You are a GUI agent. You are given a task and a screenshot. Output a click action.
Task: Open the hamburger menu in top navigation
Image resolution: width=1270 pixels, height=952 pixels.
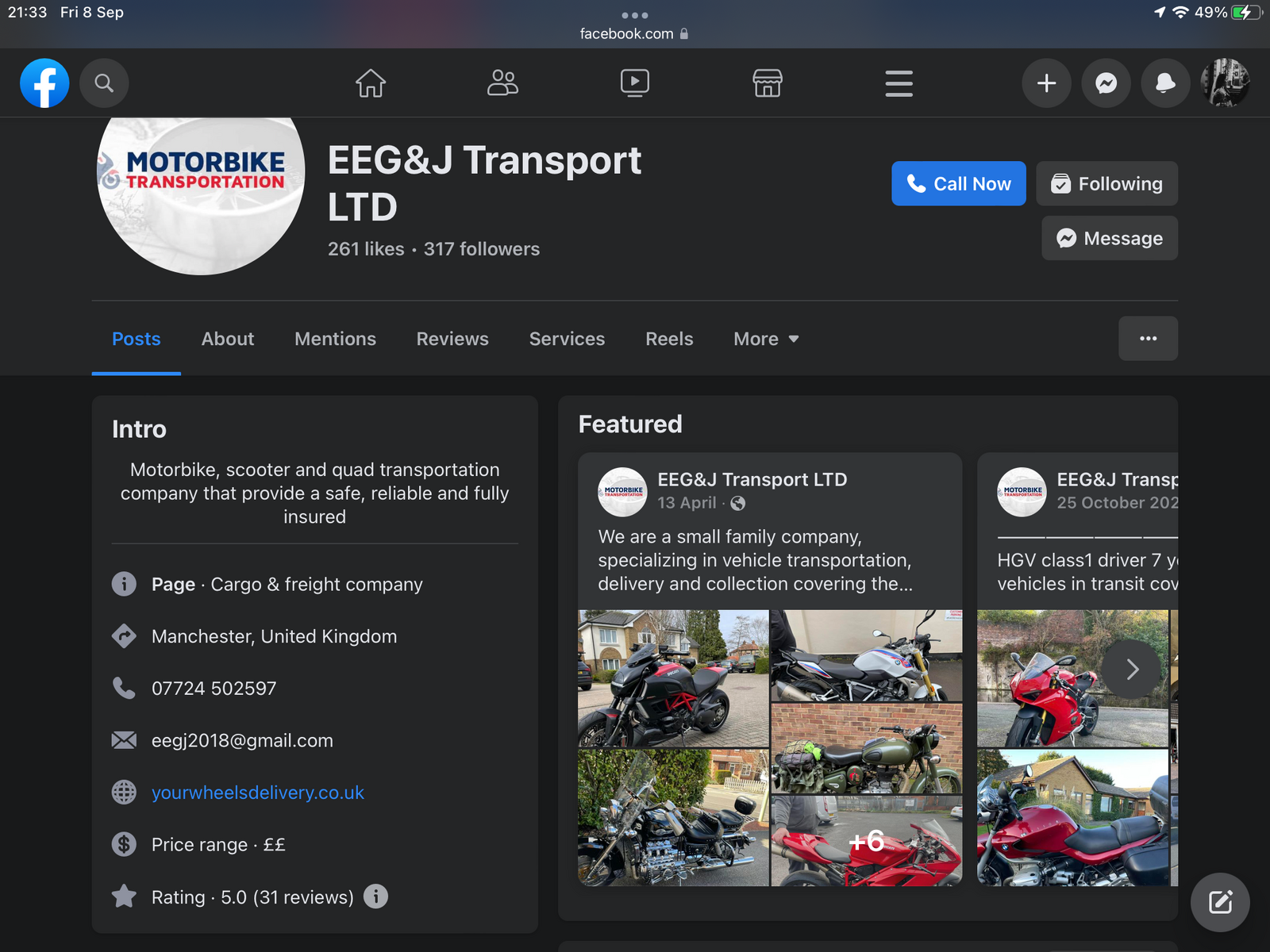[x=899, y=83]
